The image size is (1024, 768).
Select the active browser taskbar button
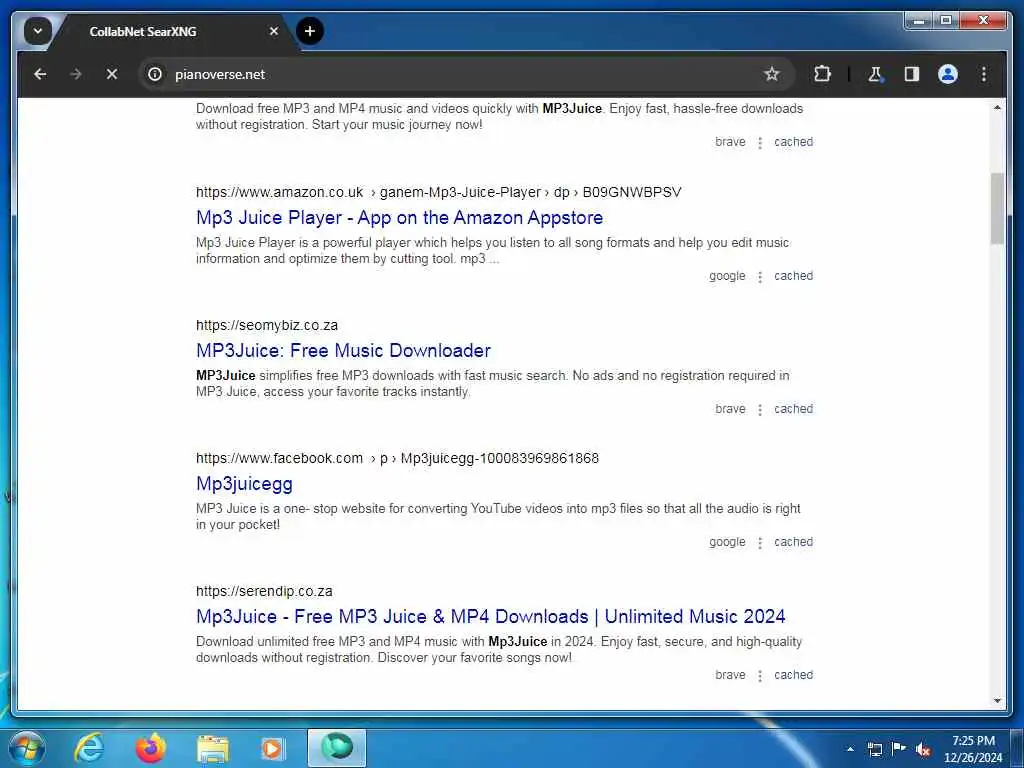(x=336, y=748)
